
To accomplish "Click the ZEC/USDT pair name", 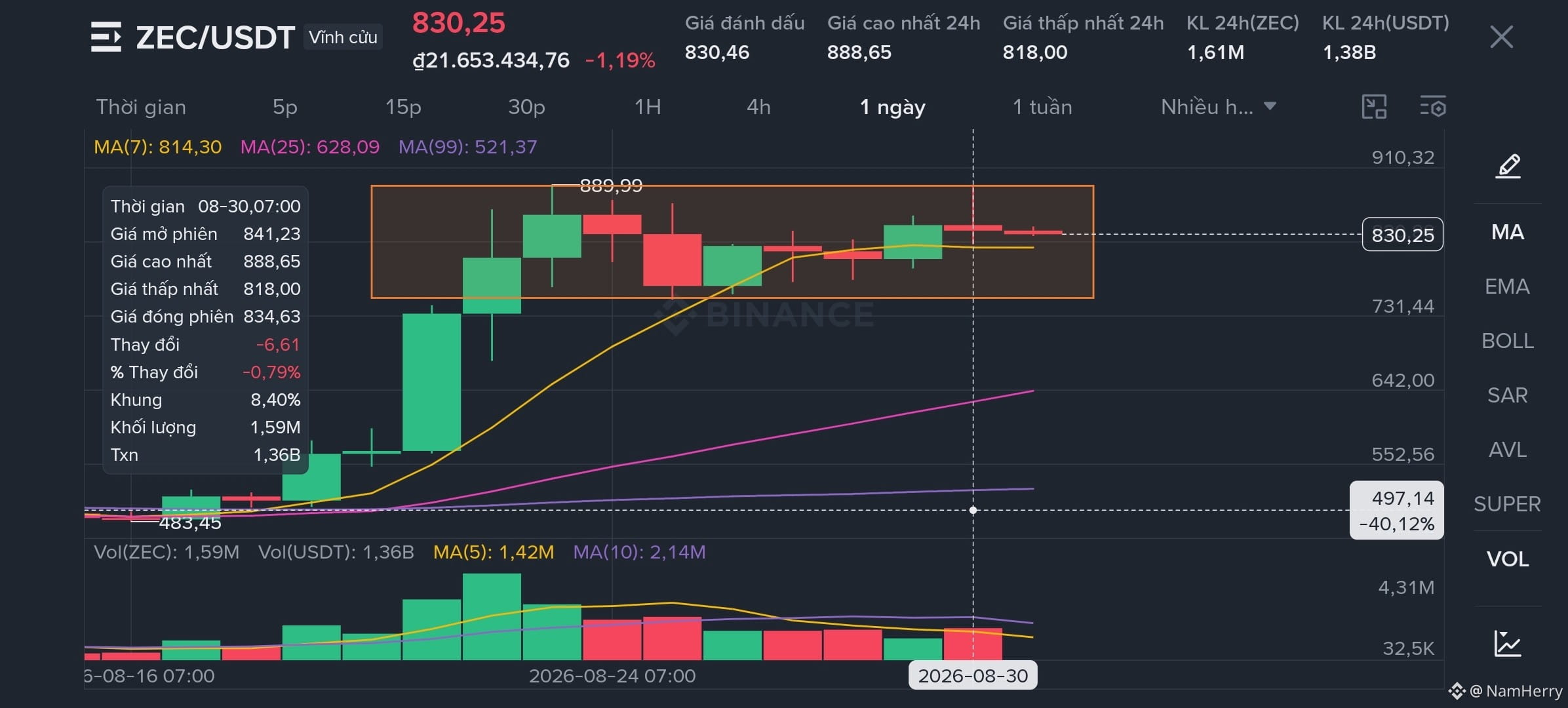I will [215, 37].
